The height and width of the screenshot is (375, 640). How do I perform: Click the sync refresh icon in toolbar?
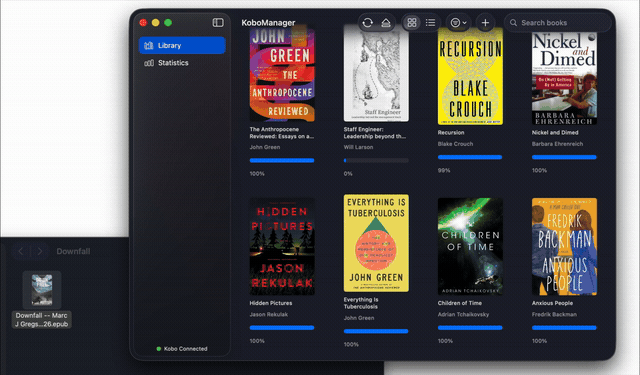click(x=367, y=23)
